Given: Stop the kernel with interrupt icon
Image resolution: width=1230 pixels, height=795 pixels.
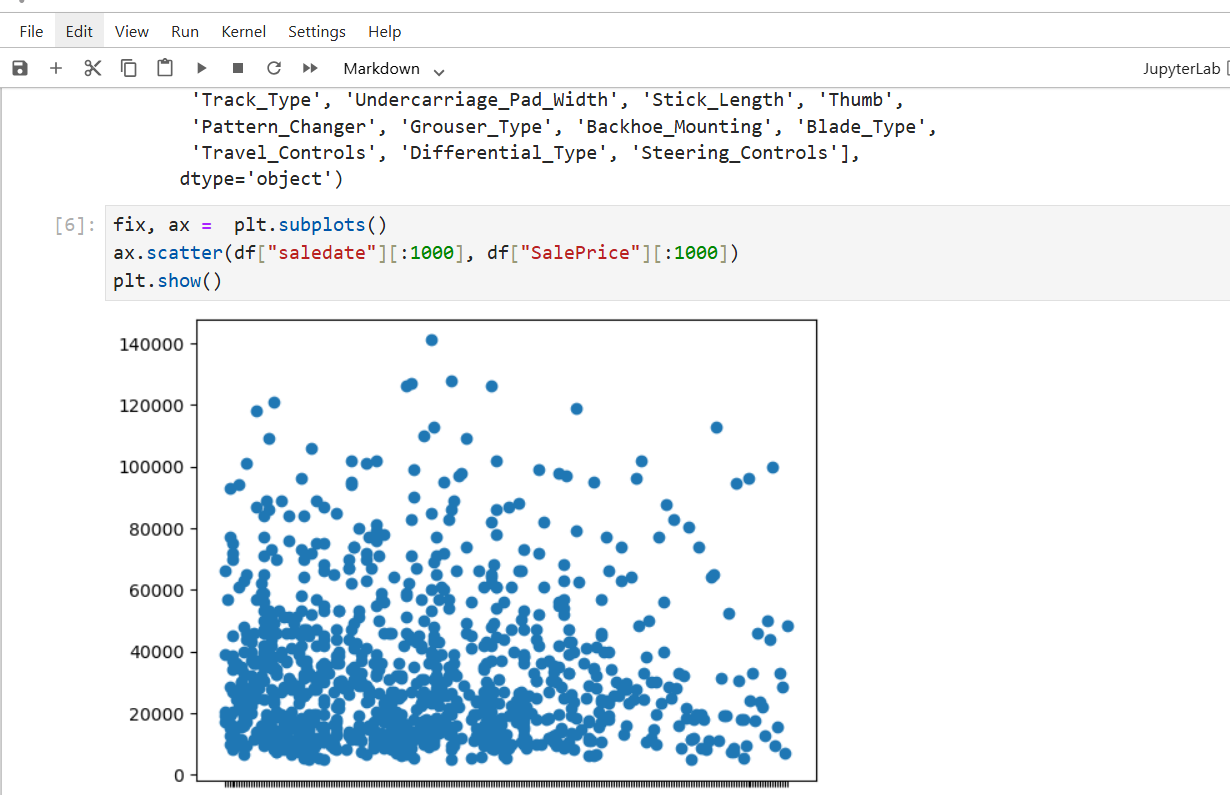Looking at the screenshot, I should [238, 68].
